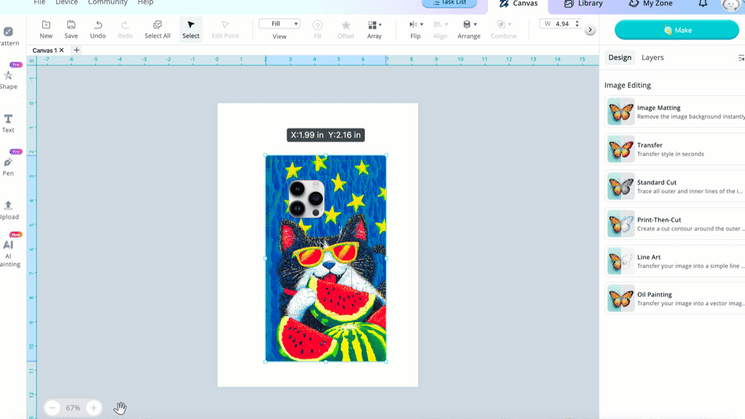
Task: Open the Shape tool in sidebar
Action: [x=8, y=78]
